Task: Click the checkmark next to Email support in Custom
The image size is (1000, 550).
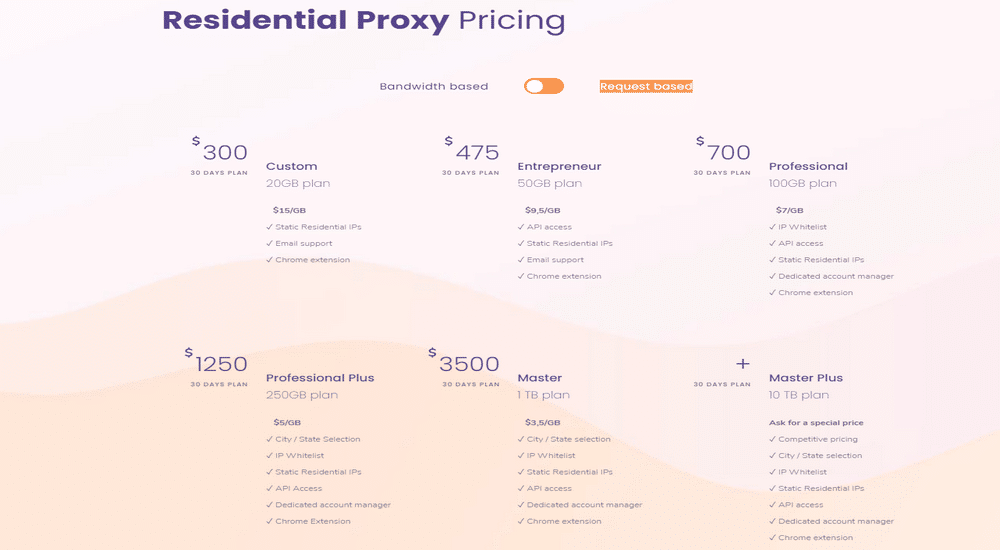Action: click(269, 243)
